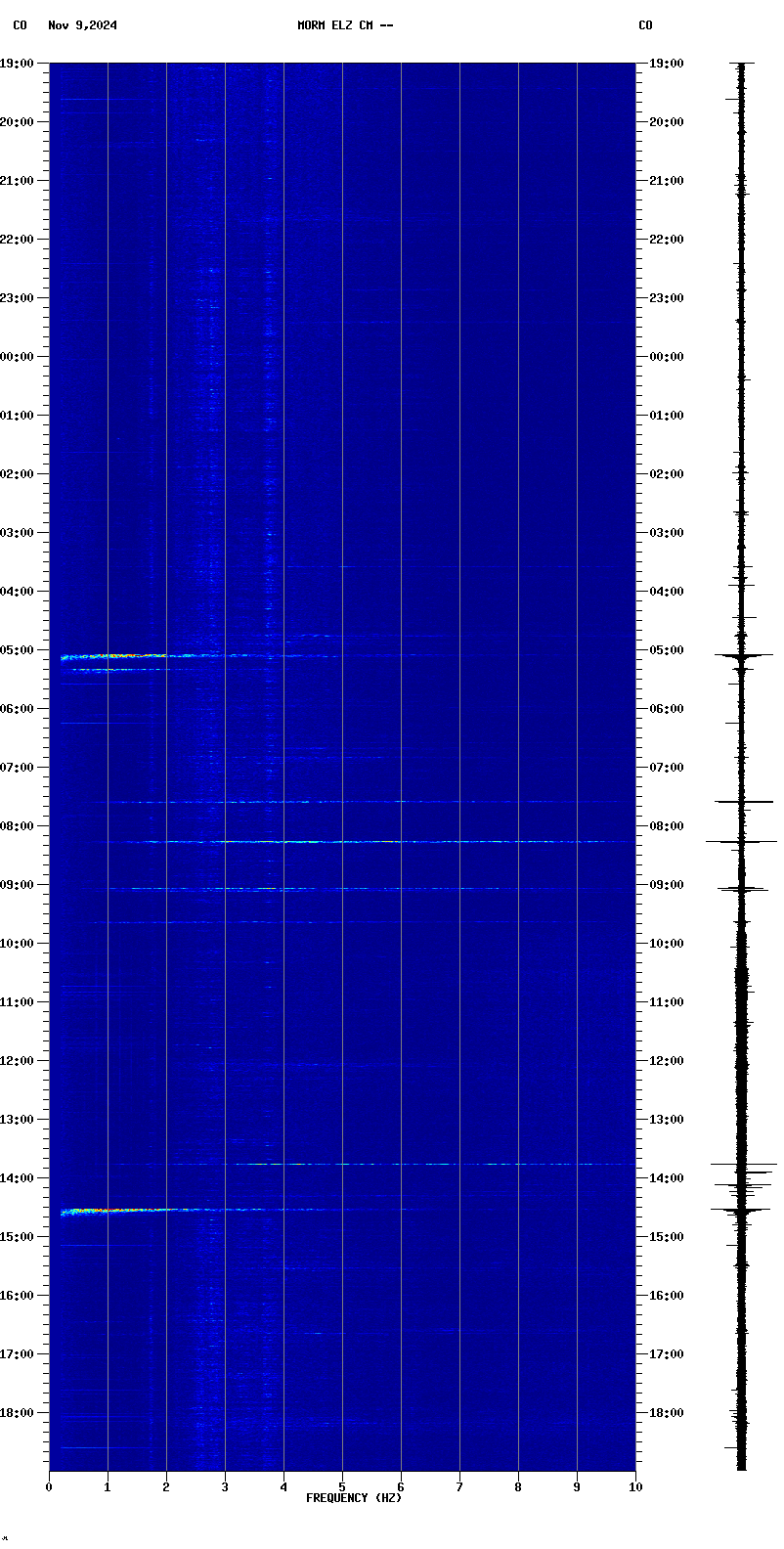This screenshot has width=784, height=1549.
Task: Click the 0 tick on frequency axis
Action: pyautogui.click(x=49, y=1487)
